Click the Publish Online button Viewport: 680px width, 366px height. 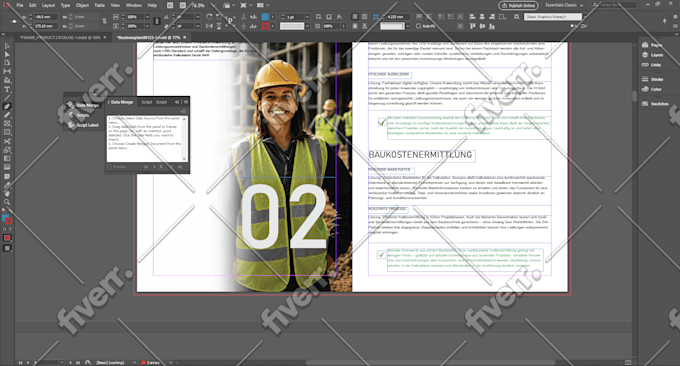point(518,5)
